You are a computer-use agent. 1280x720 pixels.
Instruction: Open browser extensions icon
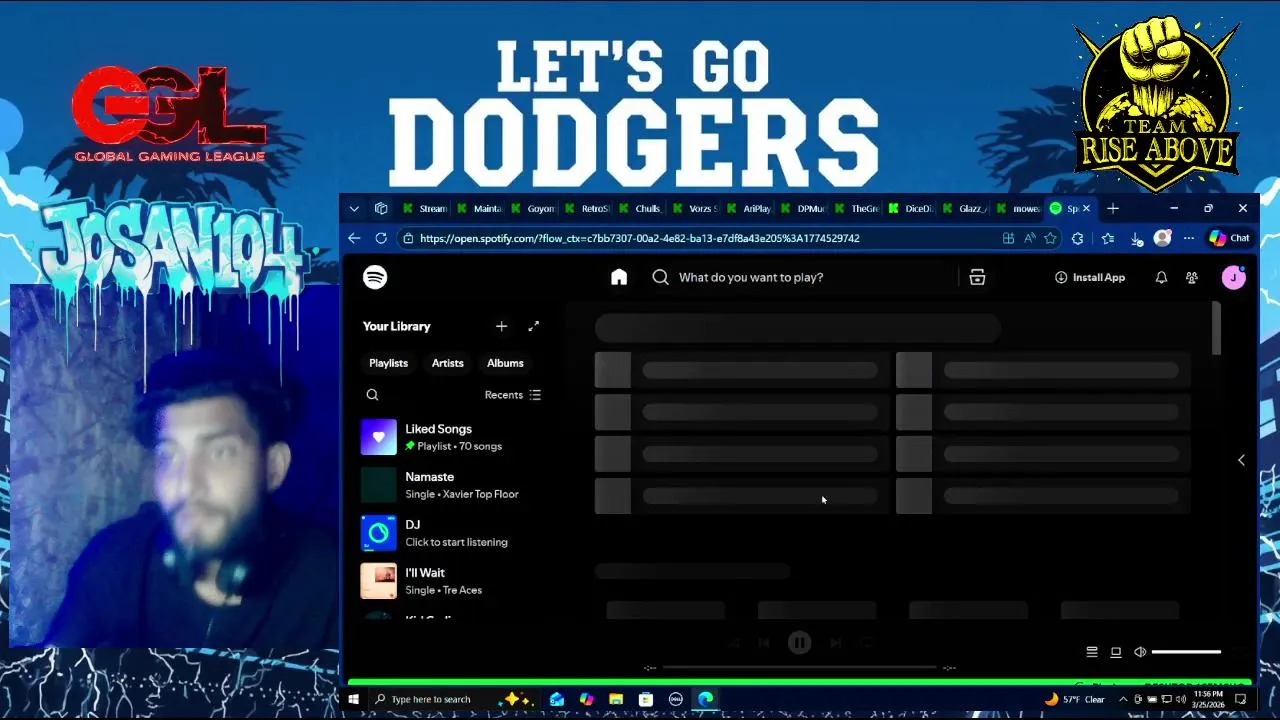(1077, 238)
